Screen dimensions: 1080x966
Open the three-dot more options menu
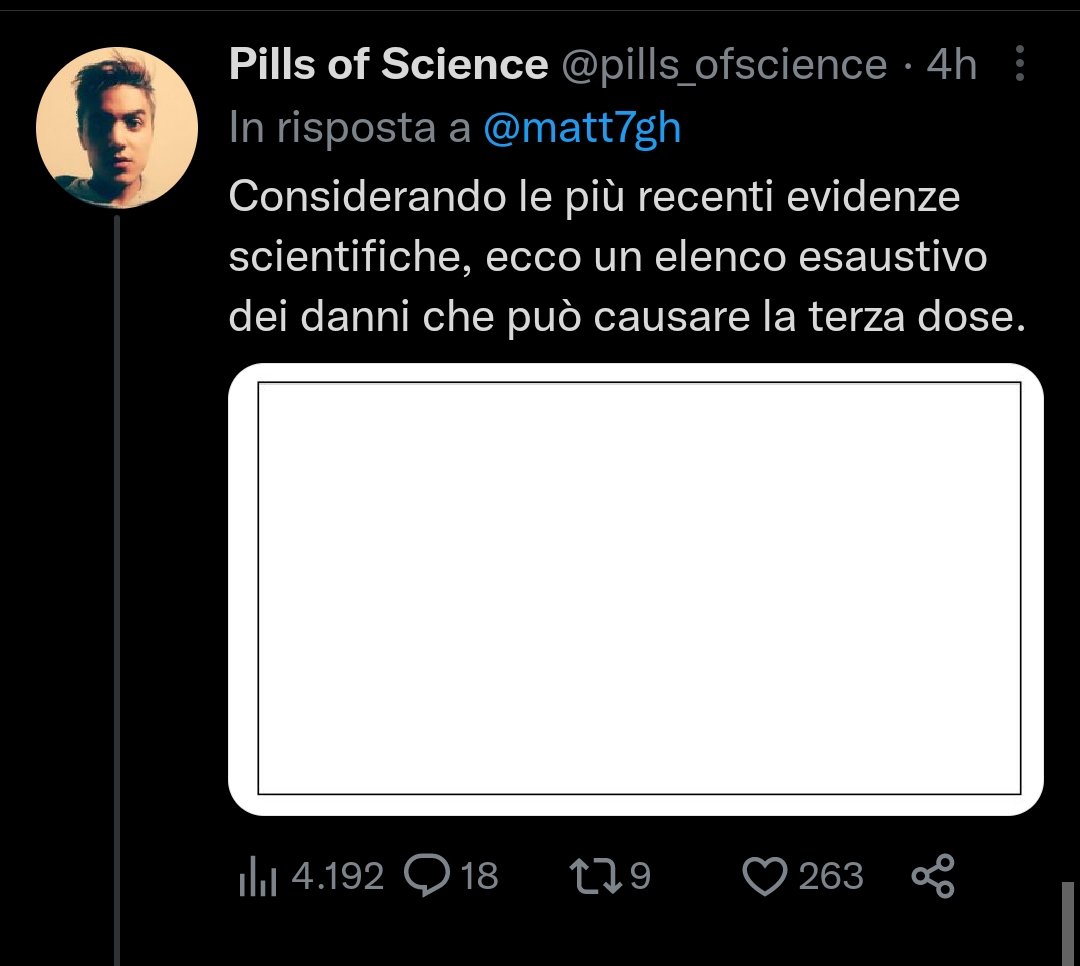tap(1019, 65)
